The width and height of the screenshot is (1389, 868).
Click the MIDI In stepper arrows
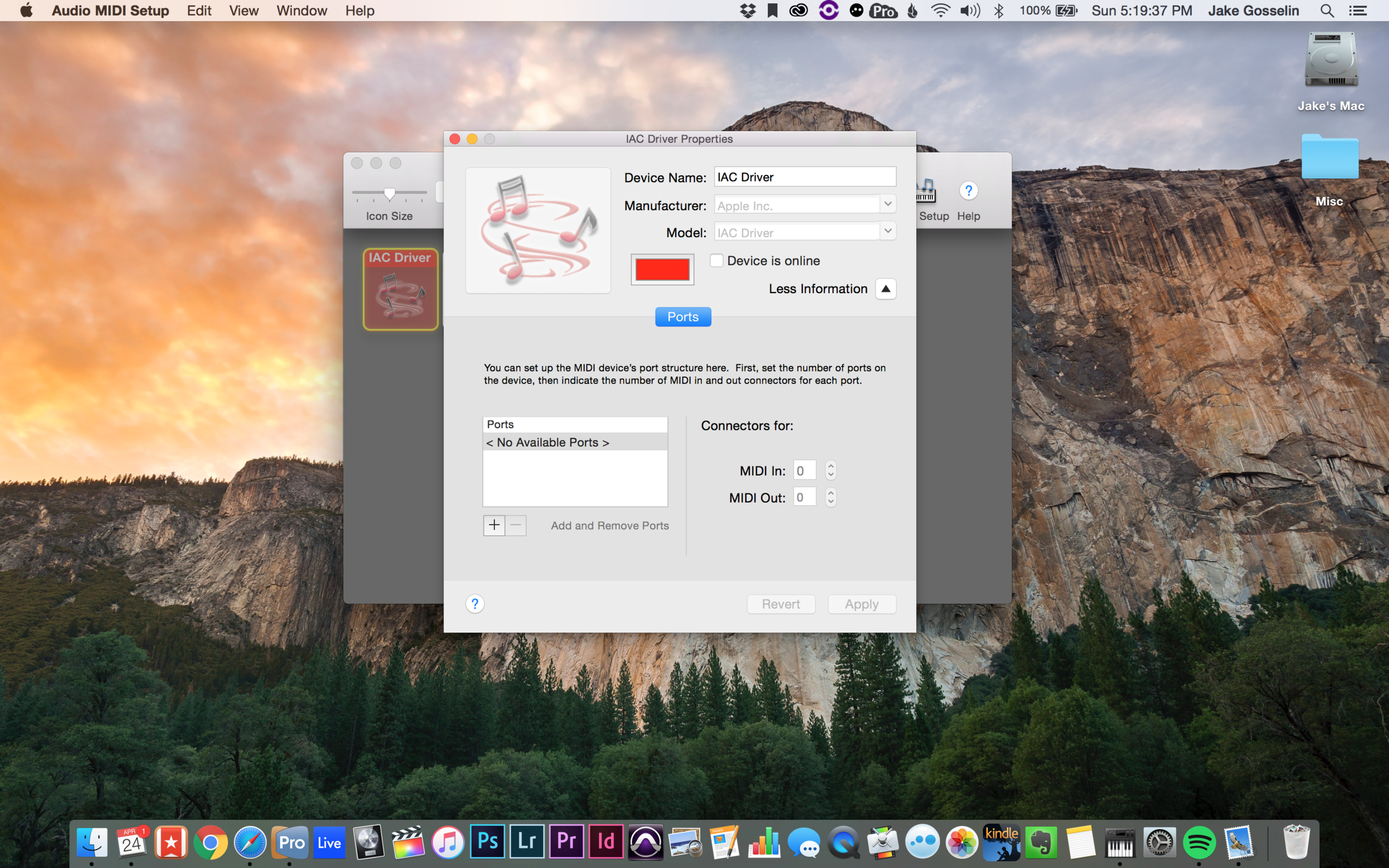tap(831, 470)
